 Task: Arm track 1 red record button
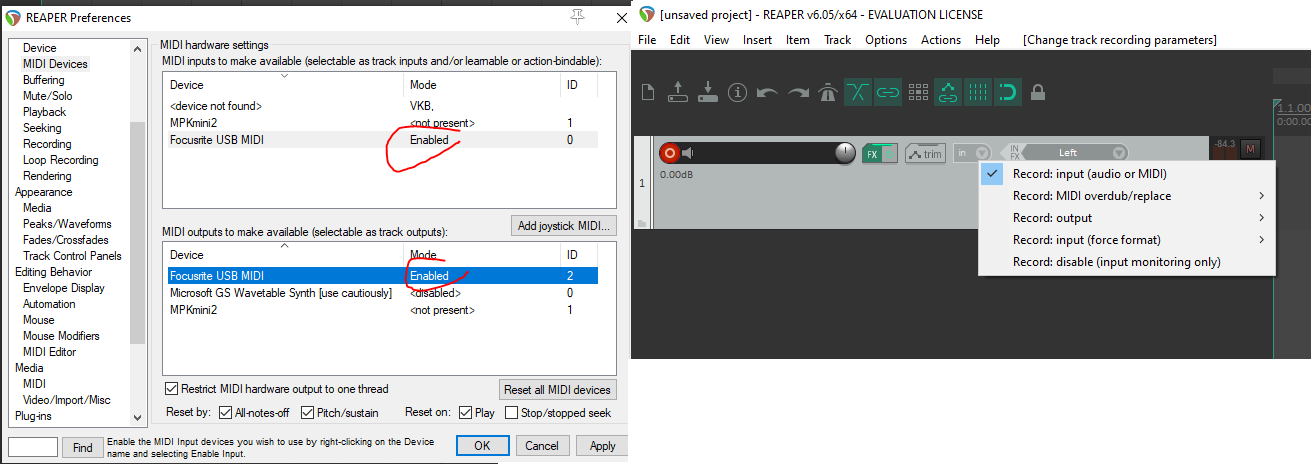coord(669,153)
